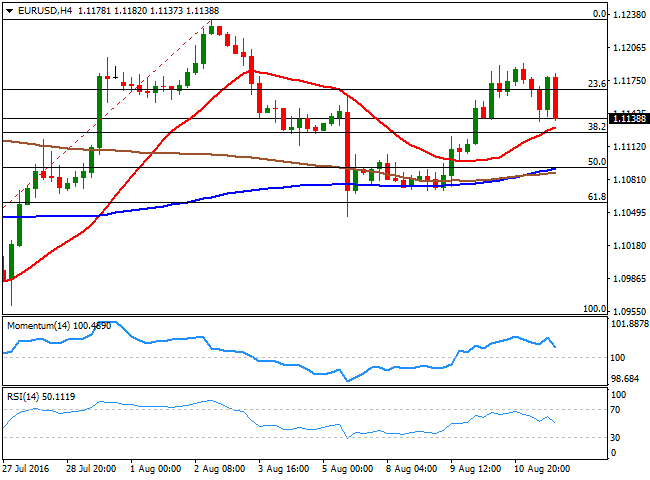The height and width of the screenshot is (480, 650).
Task: Select the 0.0 Fibonacci level label
Action: pos(599,14)
